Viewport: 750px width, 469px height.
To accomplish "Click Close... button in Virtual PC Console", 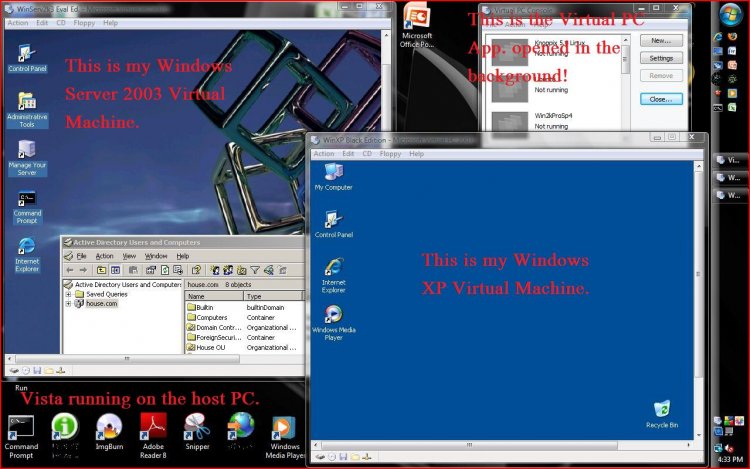I will (661, 99).
